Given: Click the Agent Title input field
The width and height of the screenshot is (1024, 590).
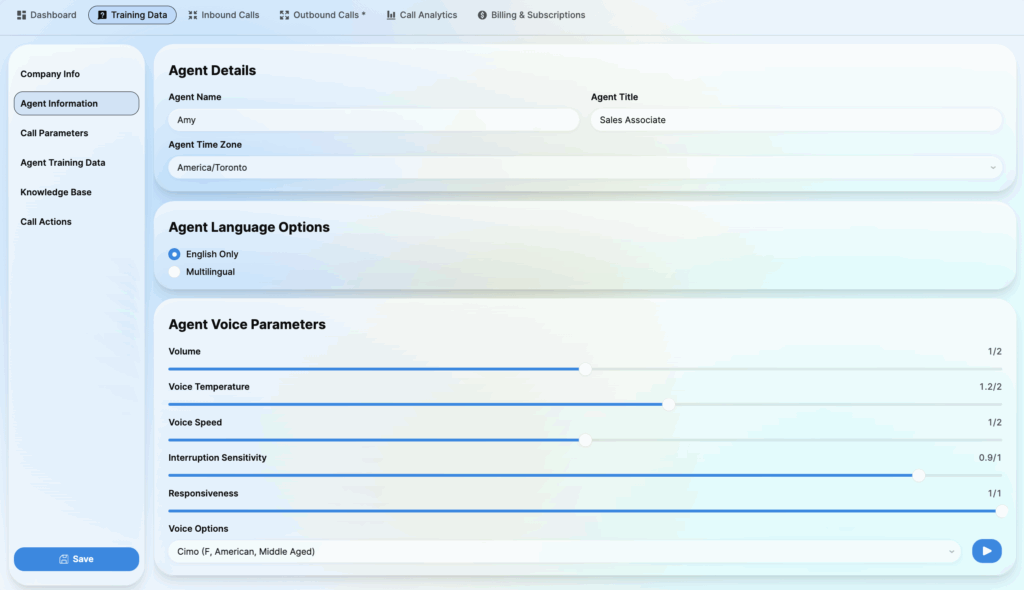Looking at the screenshot, I should pos(796,120).
